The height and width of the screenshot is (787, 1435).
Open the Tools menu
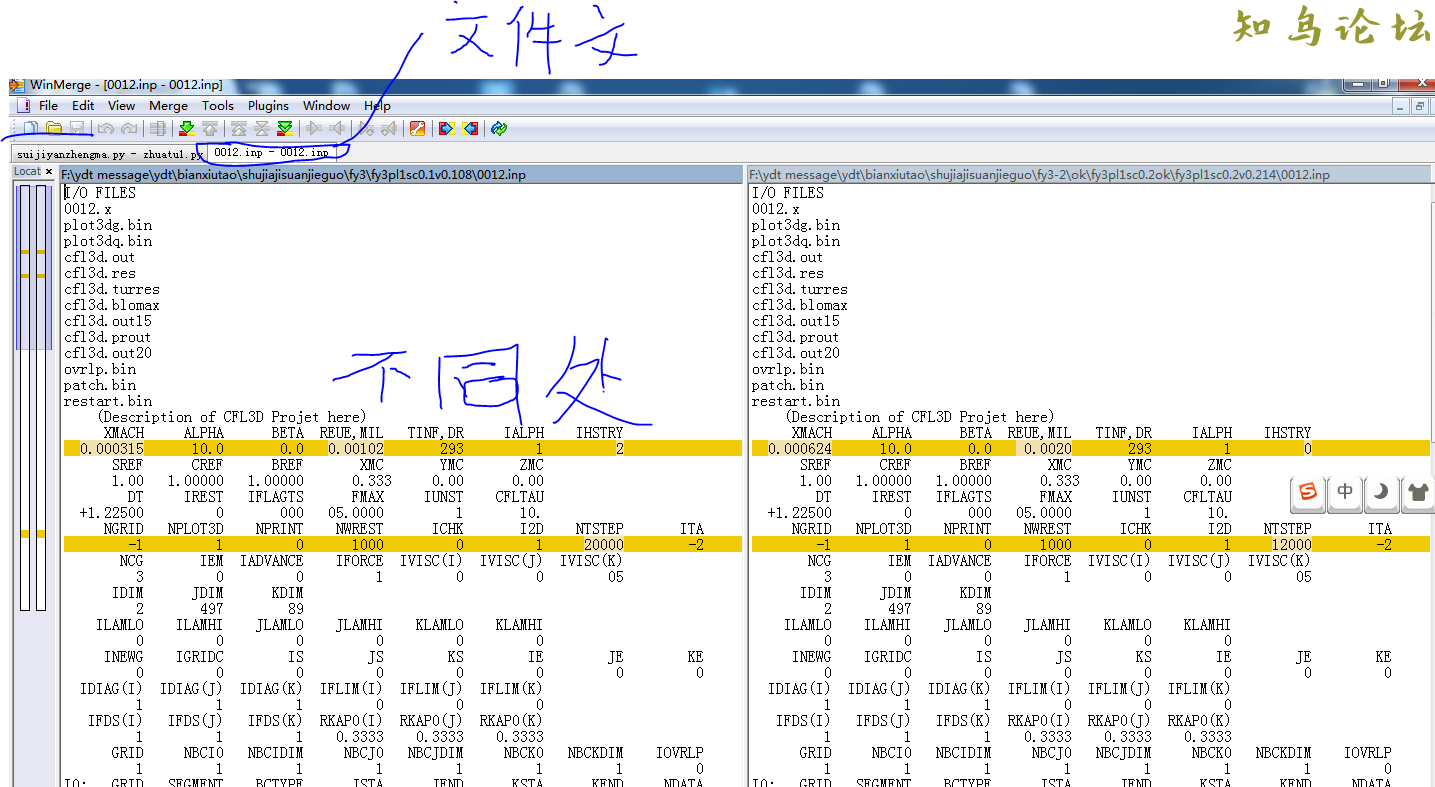coord(217,105)
